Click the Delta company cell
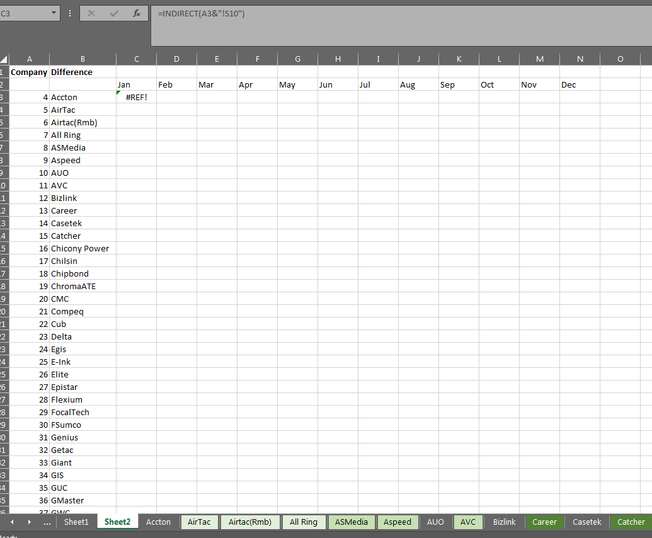Viewport: 652px width, 538px height. [x=83, y=337]
